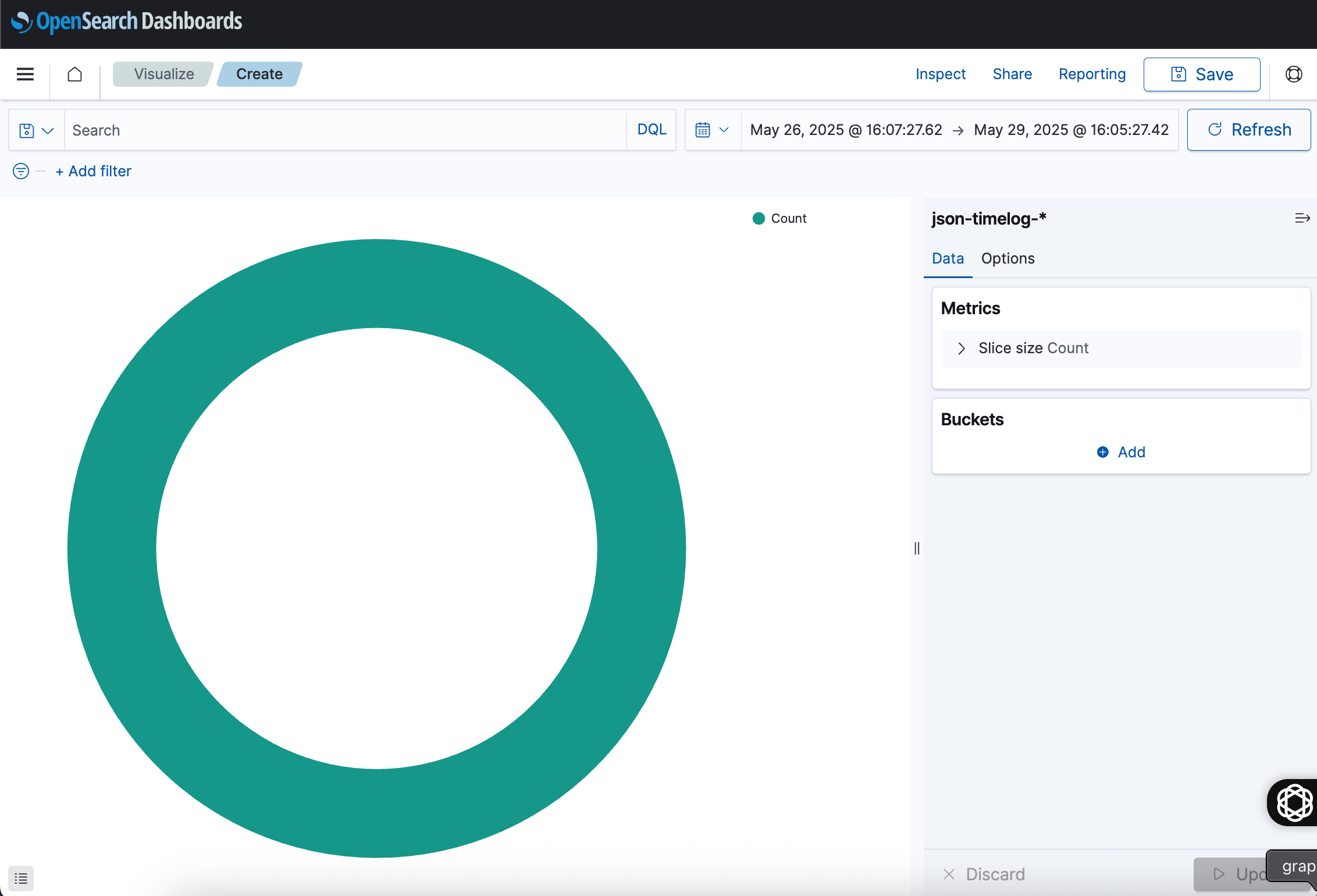The height and width of the screenshot is (896, 1317).
Task: Click the plus icon to add bucket
Action: pyautogui.click(x=1102, y=452)
